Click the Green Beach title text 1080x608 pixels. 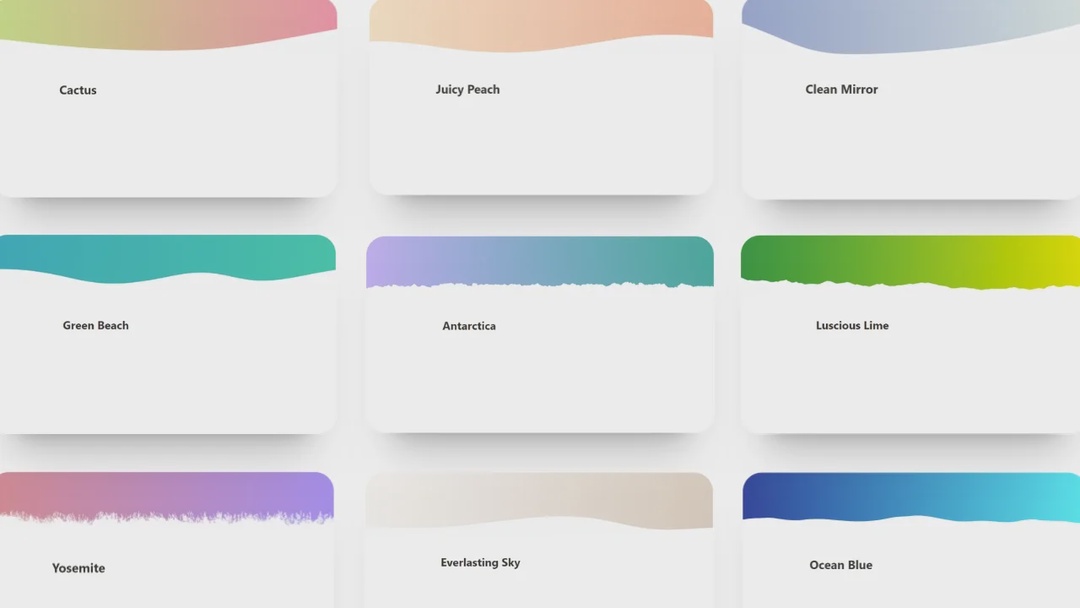pyautogui.click(x=95, y=325)
